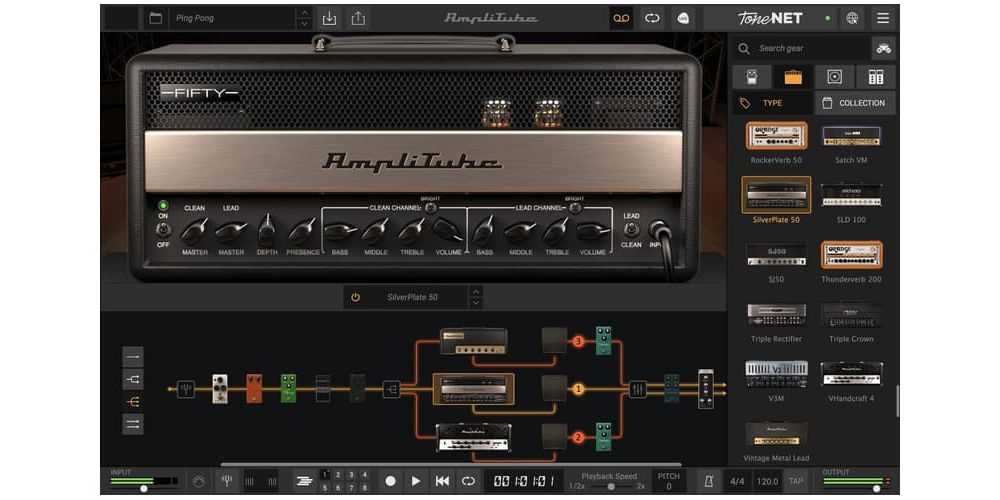1000x500 pixels.
Task: Click the metronome icon
Action: click(x=709, y=481)
